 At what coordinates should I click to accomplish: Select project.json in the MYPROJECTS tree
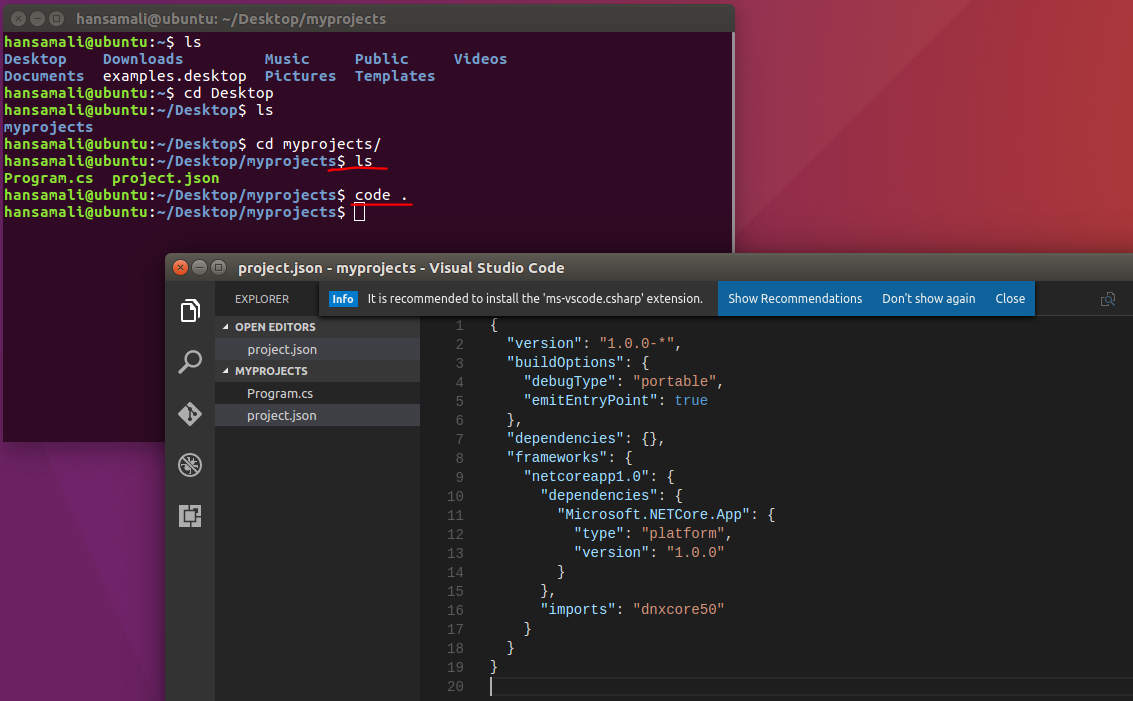tap(317, 415)
